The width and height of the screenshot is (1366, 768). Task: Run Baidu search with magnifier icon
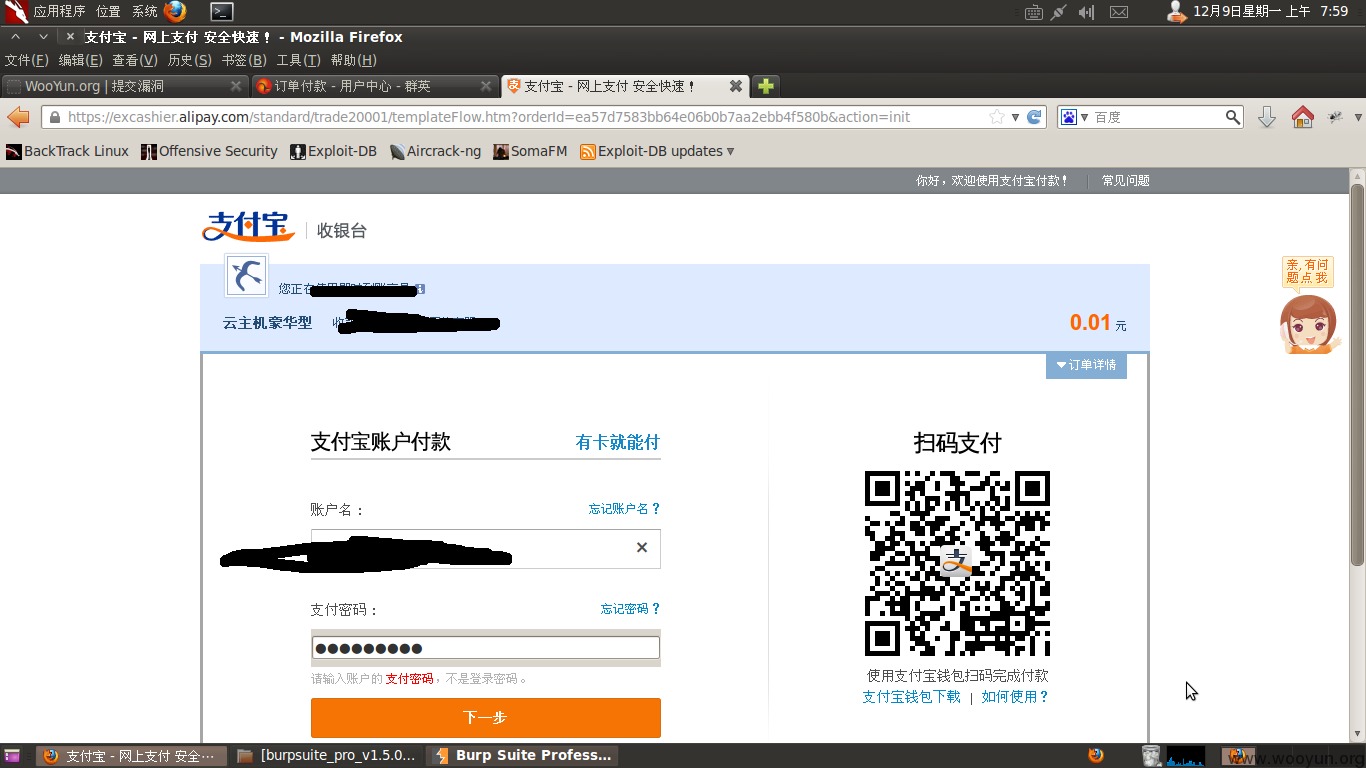coord(1233,117)
